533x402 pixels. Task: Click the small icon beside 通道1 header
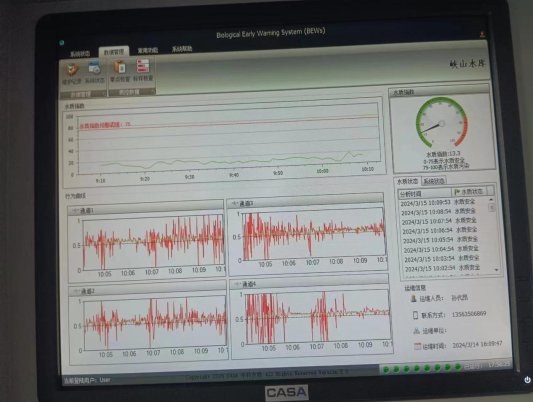pos(74,211)
